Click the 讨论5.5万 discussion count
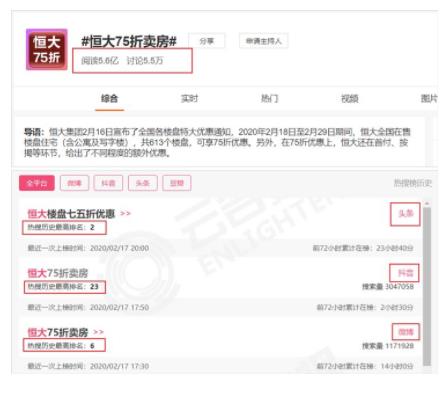Viewport: 448px width, 398px height. (145, 61)
